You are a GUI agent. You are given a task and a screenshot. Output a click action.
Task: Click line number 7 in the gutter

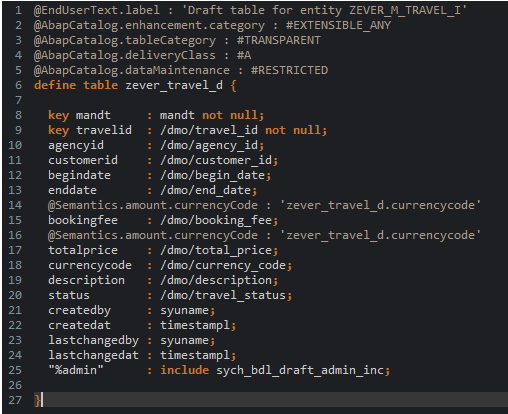[18, 100]
